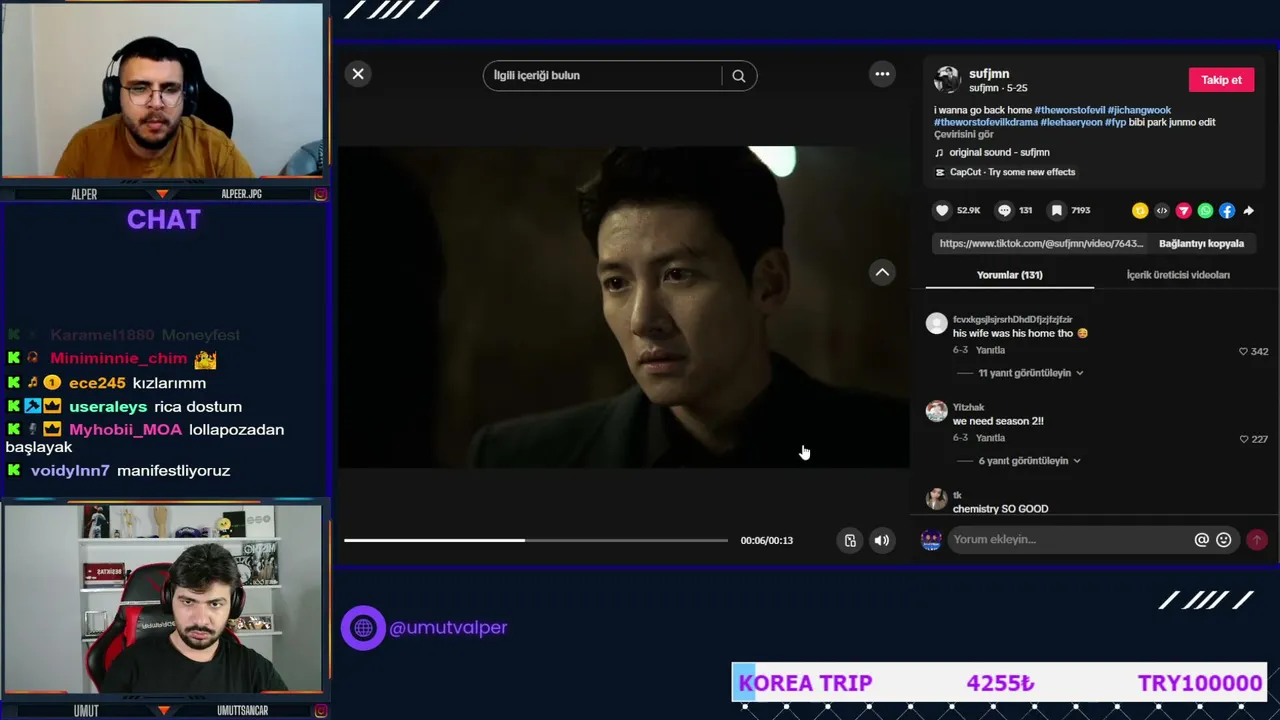Open Yitzhak's commenter avatar
This screenshot has height=720, width=1280.
[x=937, y=411]
